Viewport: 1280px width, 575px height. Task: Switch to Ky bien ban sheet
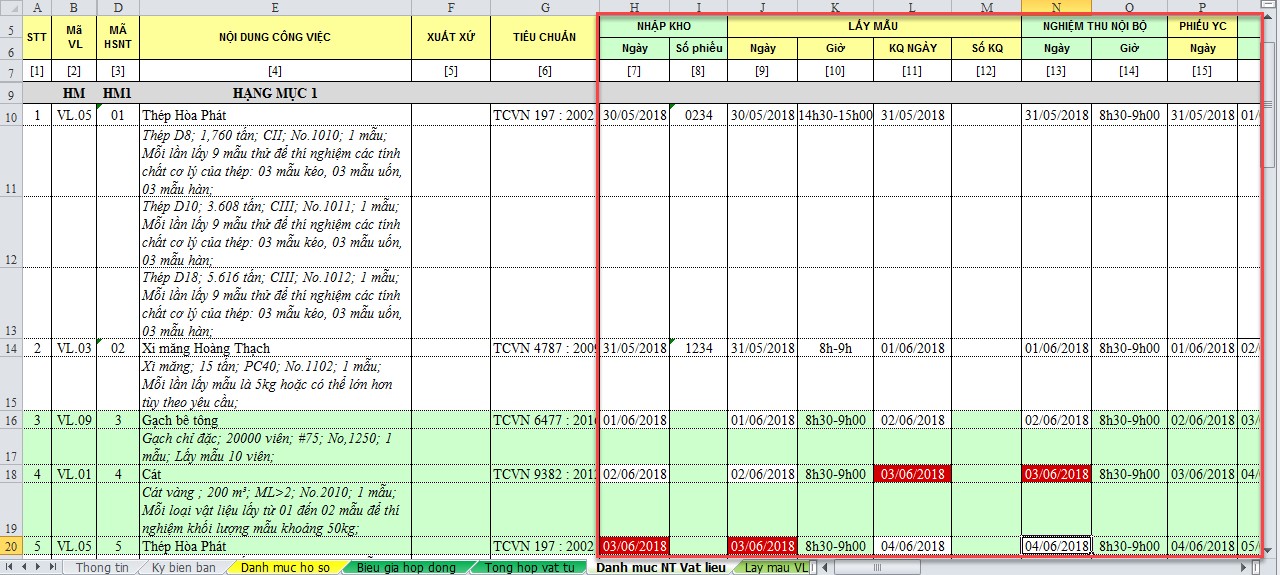183,567
